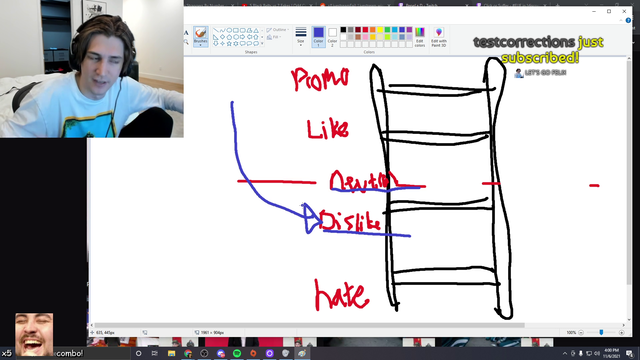Pick the Polygon shape
Viewport: 640px width, 360px height.
pos(249,30)
